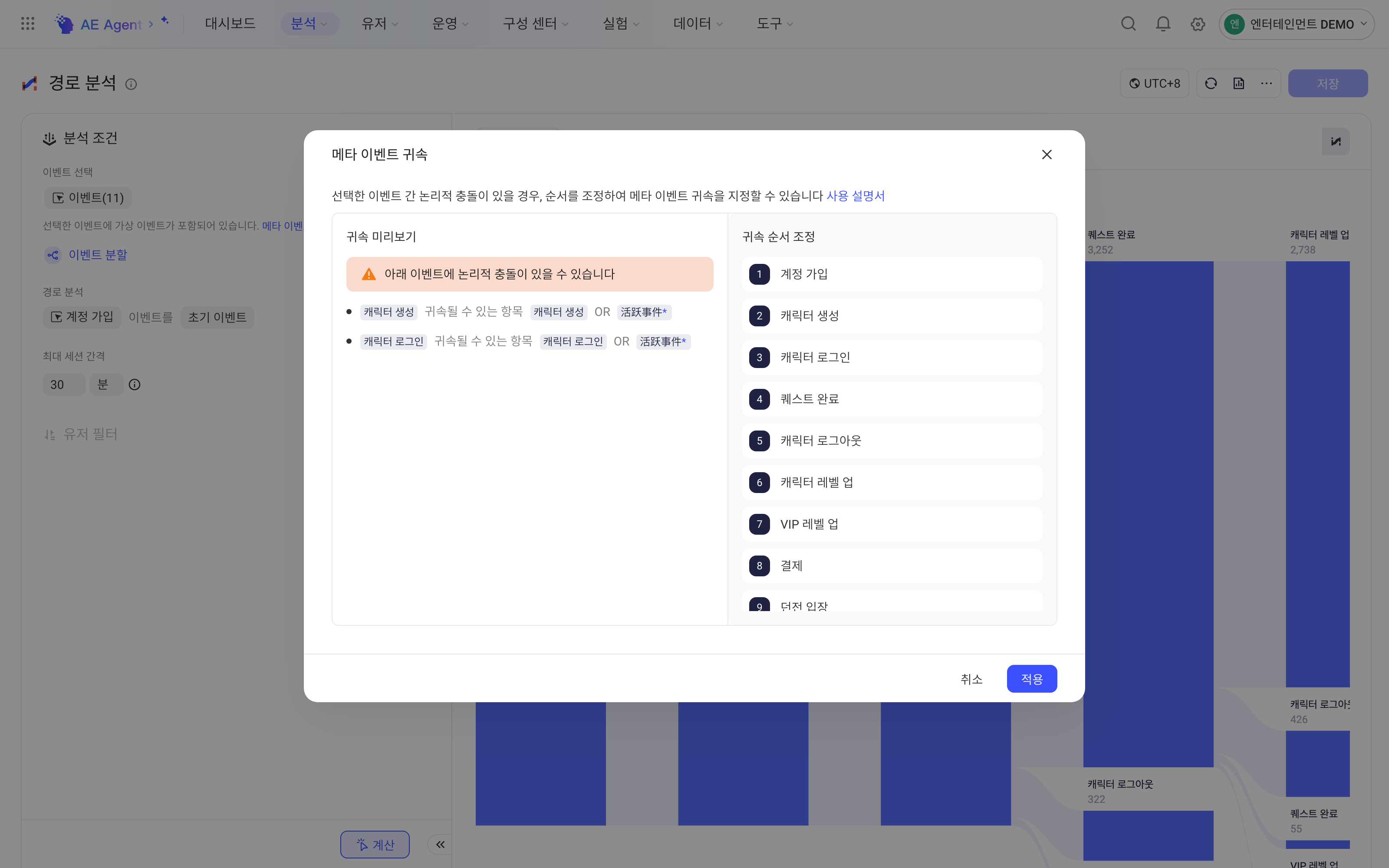1389x868 pixels.
Task: Click the 유저 필터 filter icon
Action: point(50,434)
